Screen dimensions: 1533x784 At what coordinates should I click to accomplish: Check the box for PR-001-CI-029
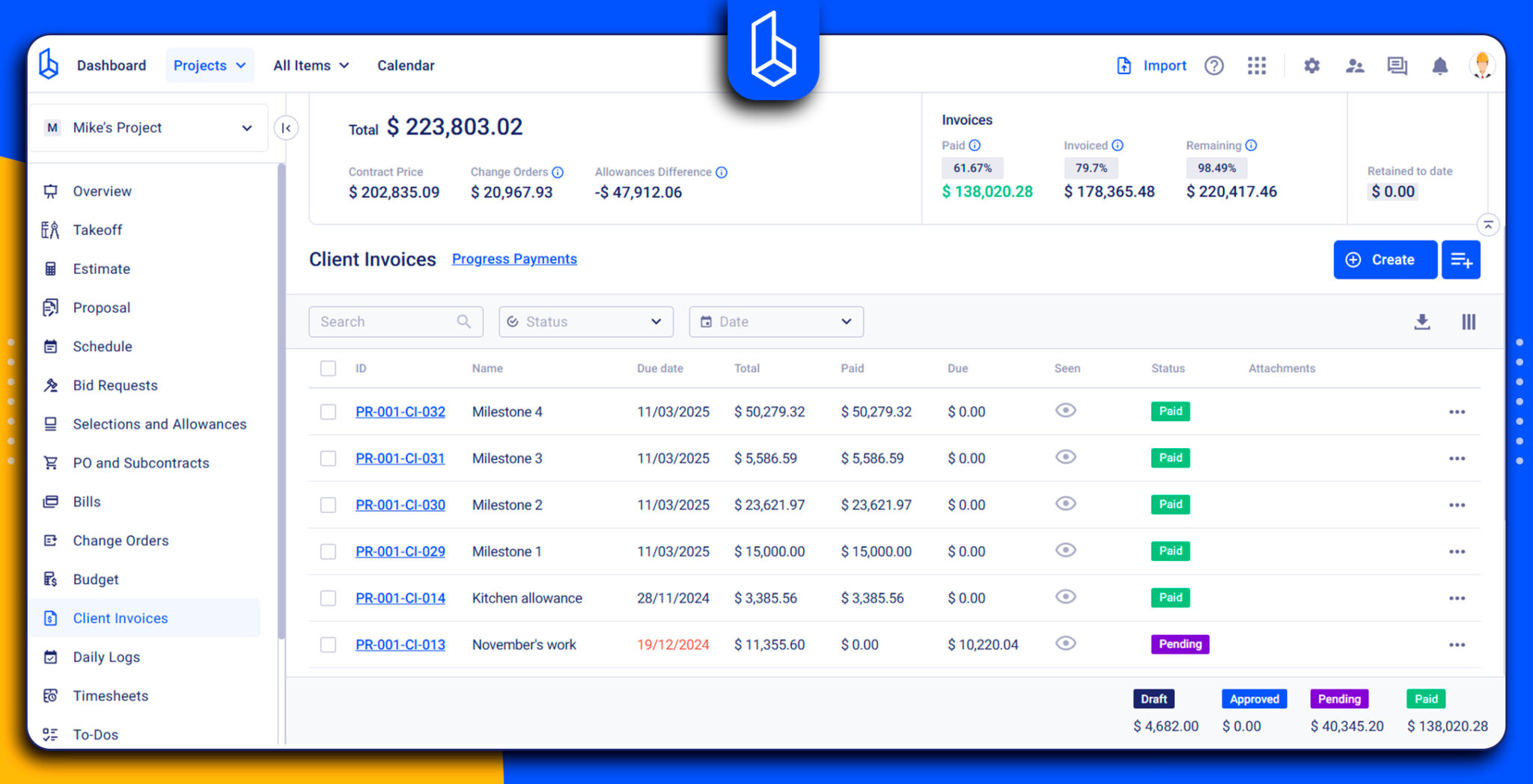328,552
